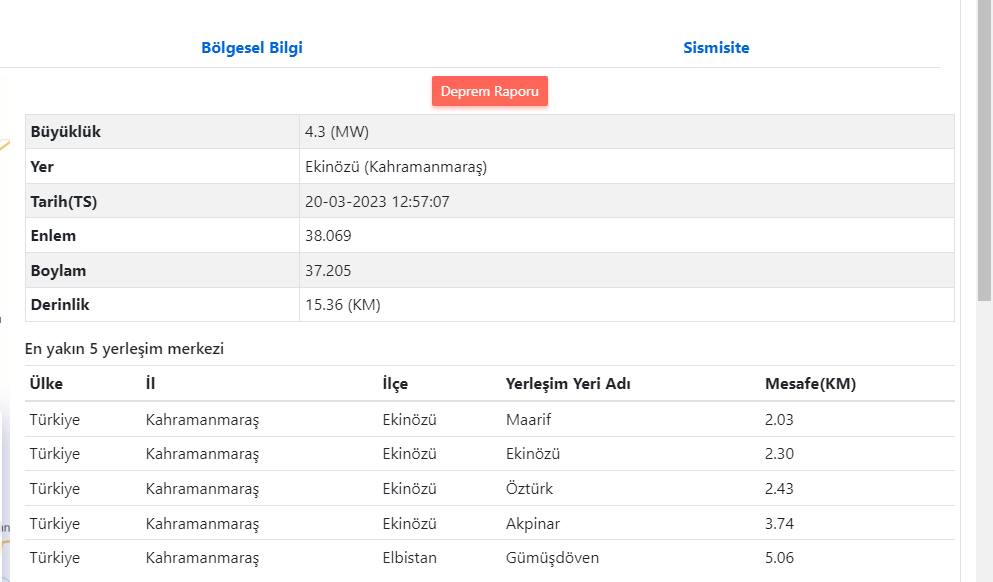Click the İlçe column header
The height and width of the screenshot is (582, 993).
pyautogui.click(x=395, y=384)
